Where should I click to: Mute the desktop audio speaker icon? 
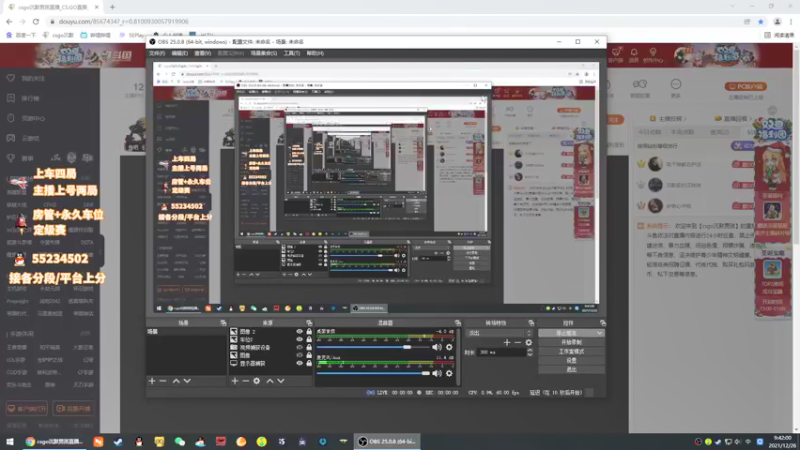point(437,347)
